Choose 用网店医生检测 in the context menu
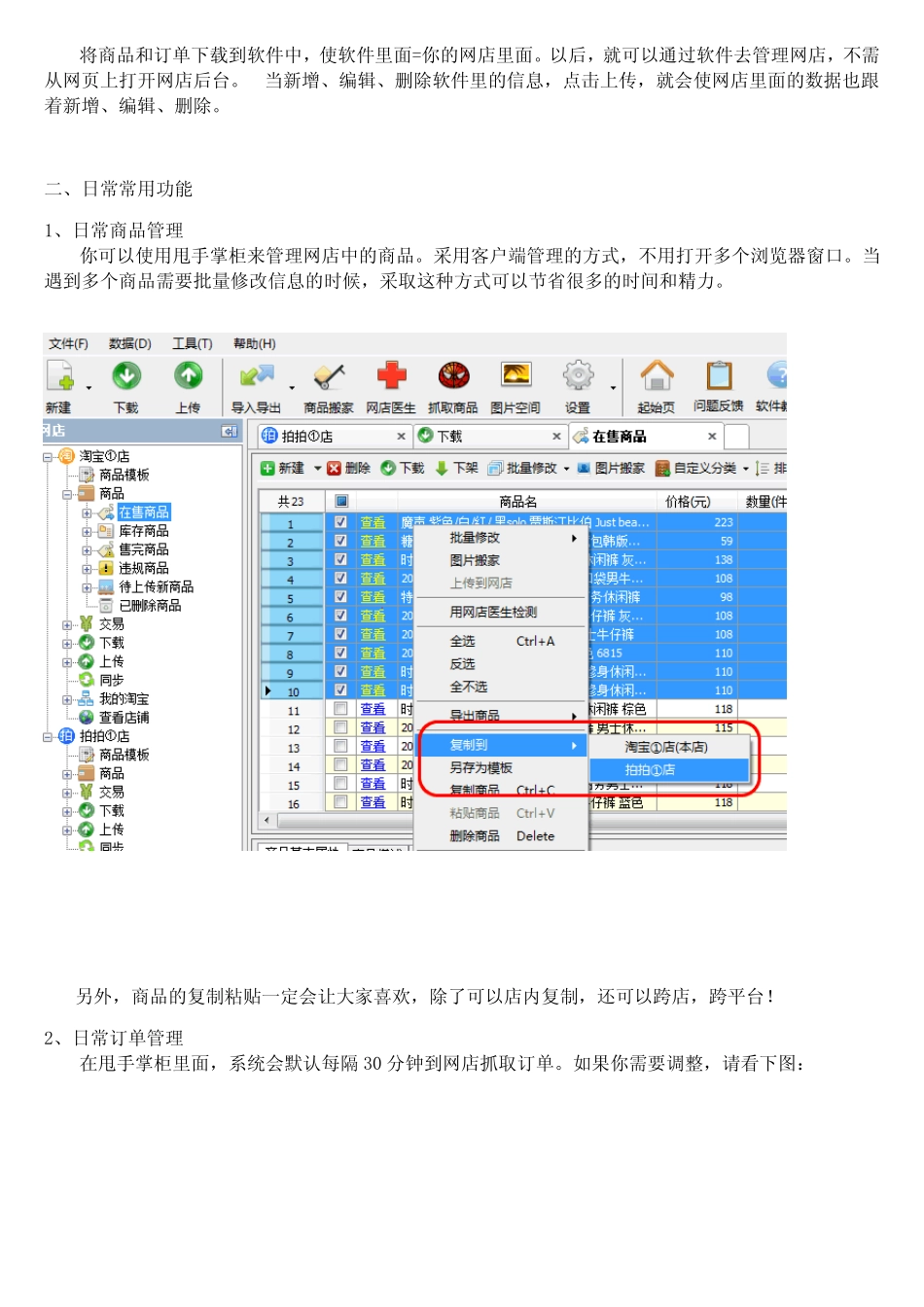The height and width of the screenshot is (1307, 924). pyautogui.click(x=502, y=612)
